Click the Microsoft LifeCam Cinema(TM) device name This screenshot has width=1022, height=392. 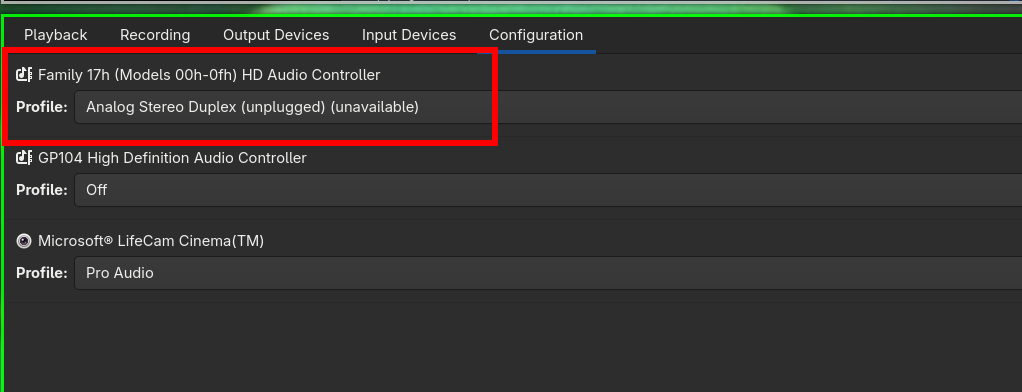[151, 241]
